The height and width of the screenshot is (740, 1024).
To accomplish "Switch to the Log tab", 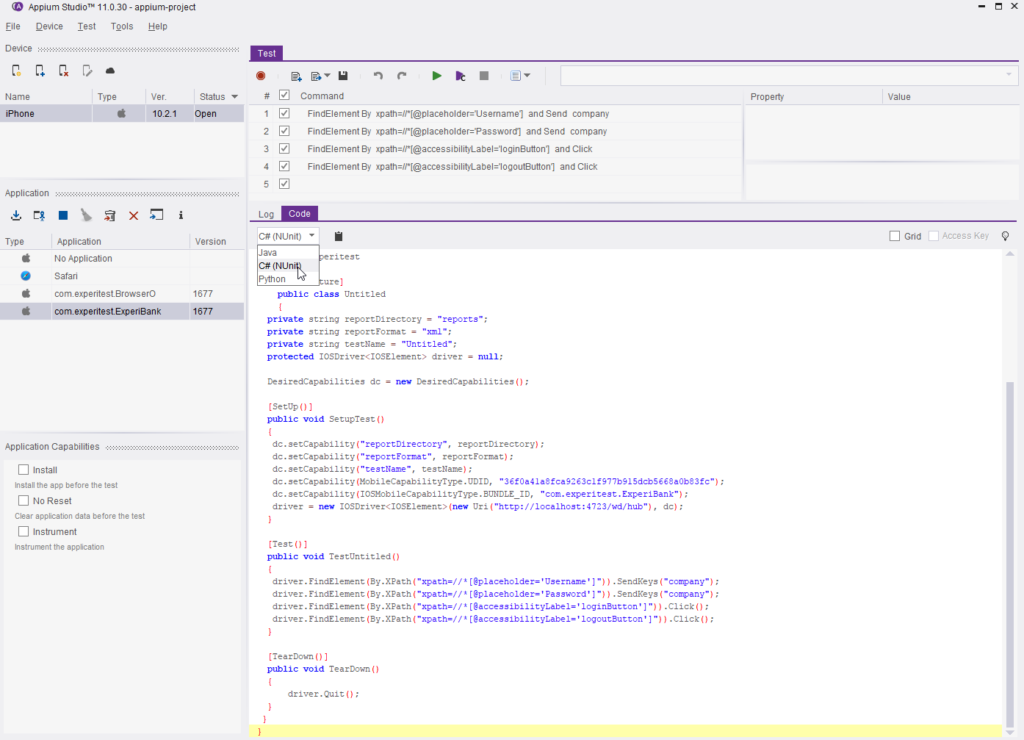I will (x=265, y=214).
